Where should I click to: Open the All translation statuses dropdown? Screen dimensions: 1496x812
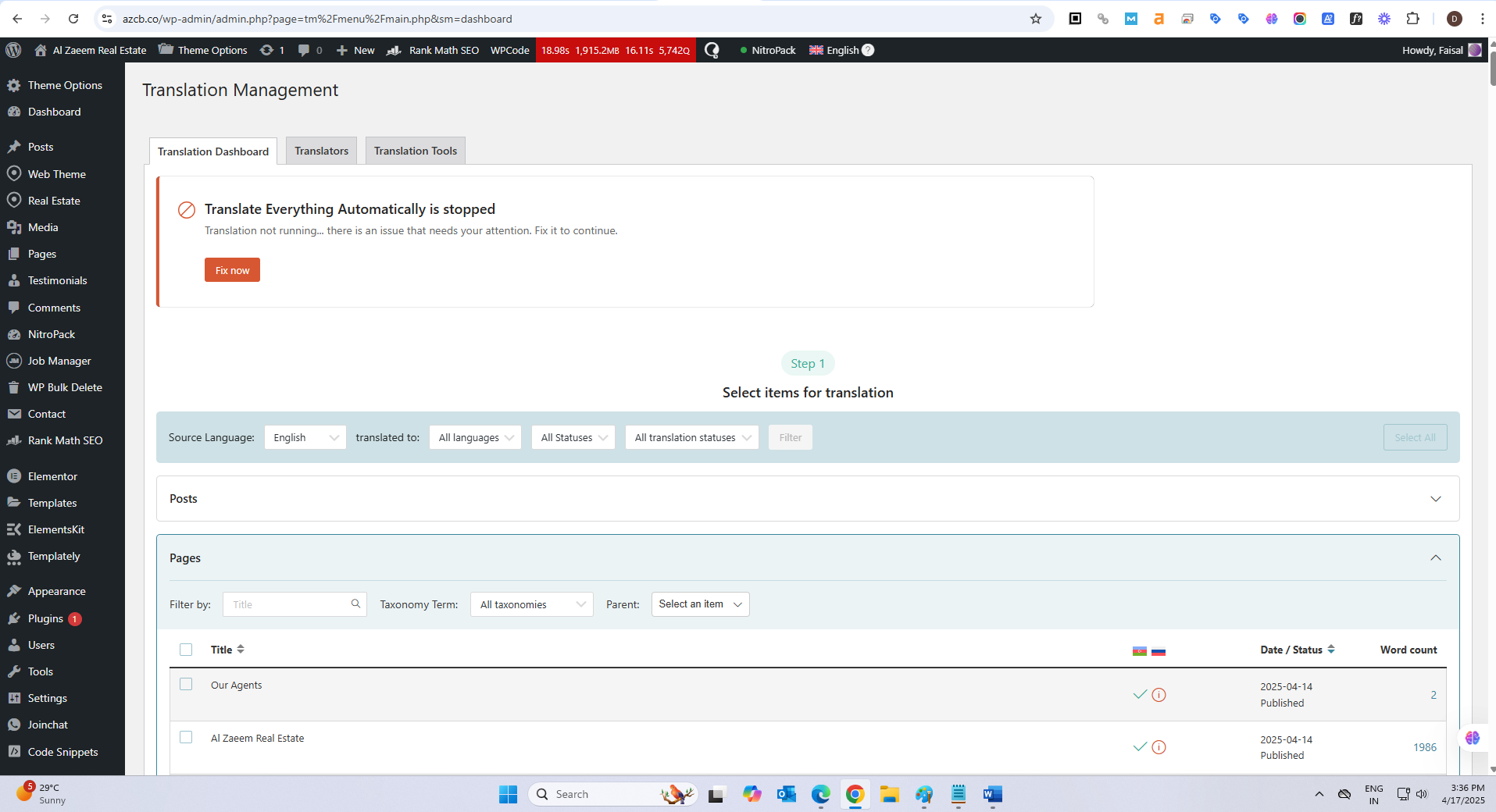point(692,437)
